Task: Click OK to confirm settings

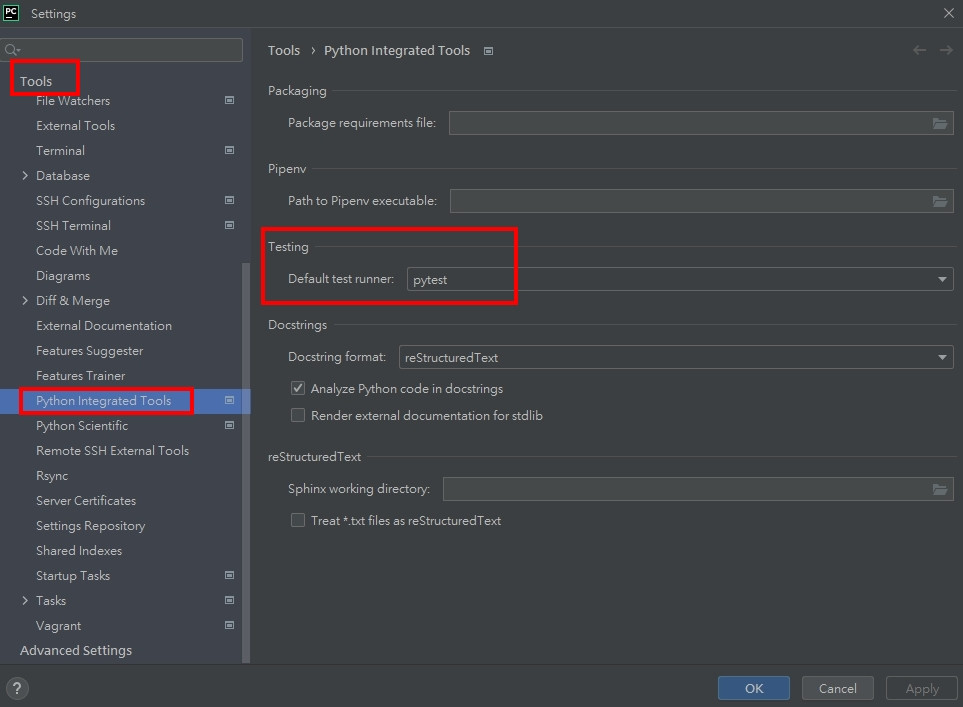Action: (754, 688)
